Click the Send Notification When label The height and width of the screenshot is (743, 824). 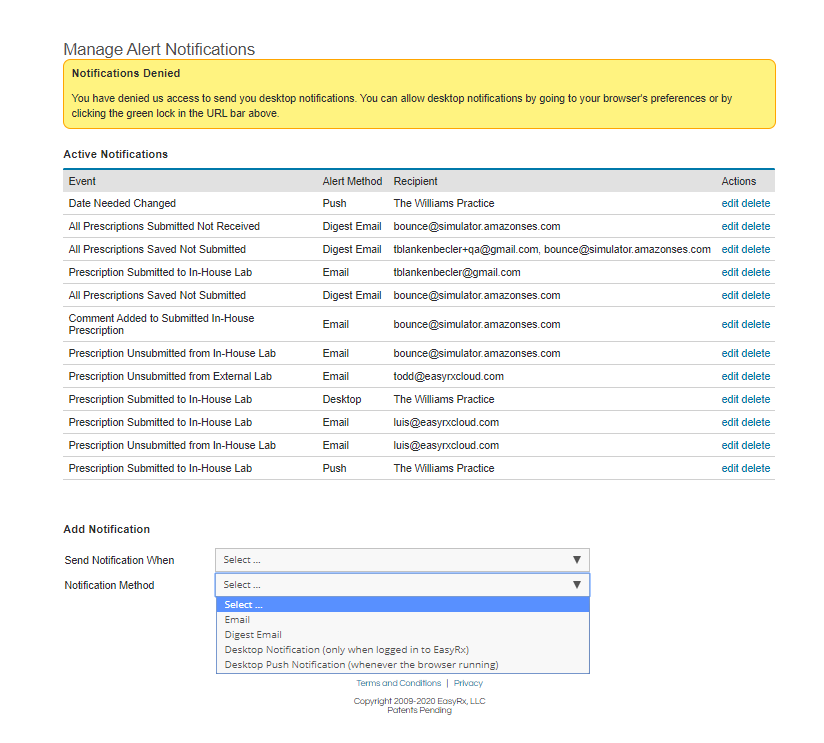119,560
